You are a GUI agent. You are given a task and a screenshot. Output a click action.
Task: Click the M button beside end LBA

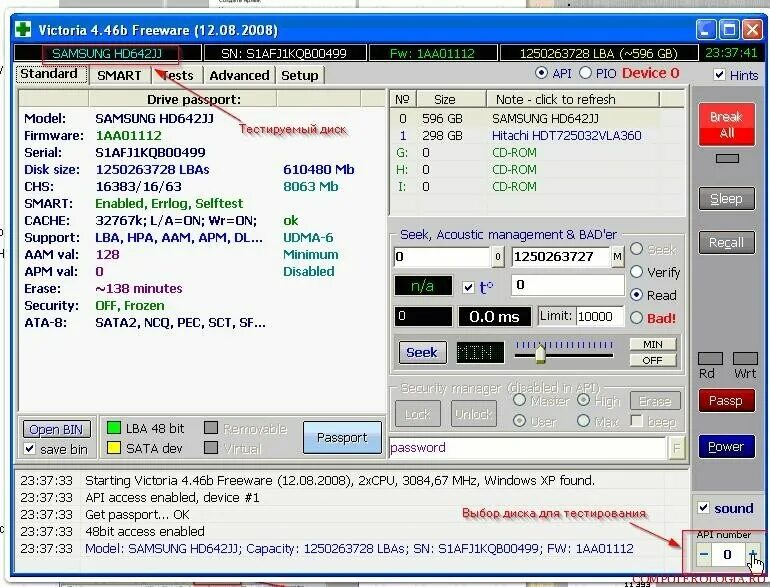pyautogui.click(x=617, y=257)
